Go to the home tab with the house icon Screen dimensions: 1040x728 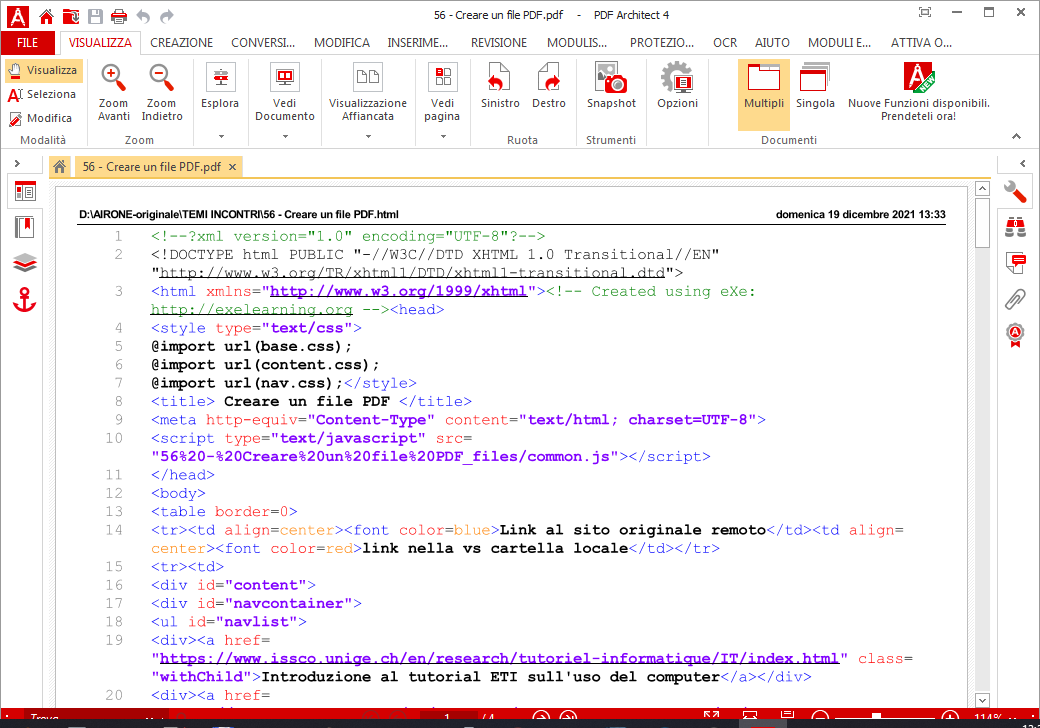coord(60,166)
